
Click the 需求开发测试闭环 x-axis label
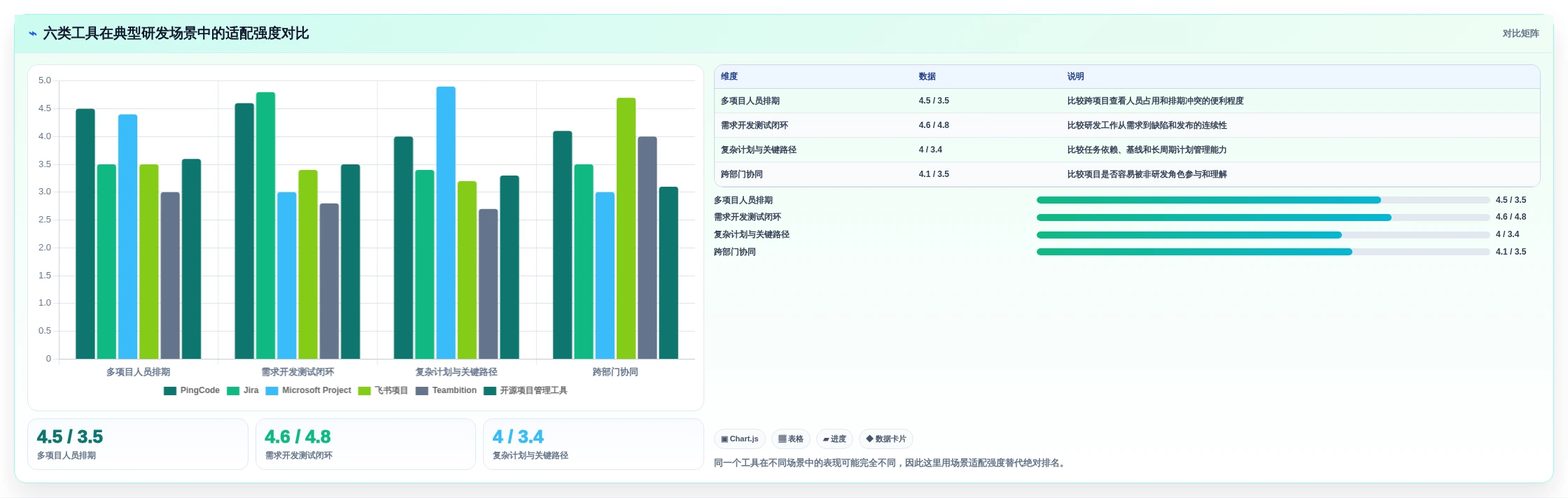tap(297, 372)
